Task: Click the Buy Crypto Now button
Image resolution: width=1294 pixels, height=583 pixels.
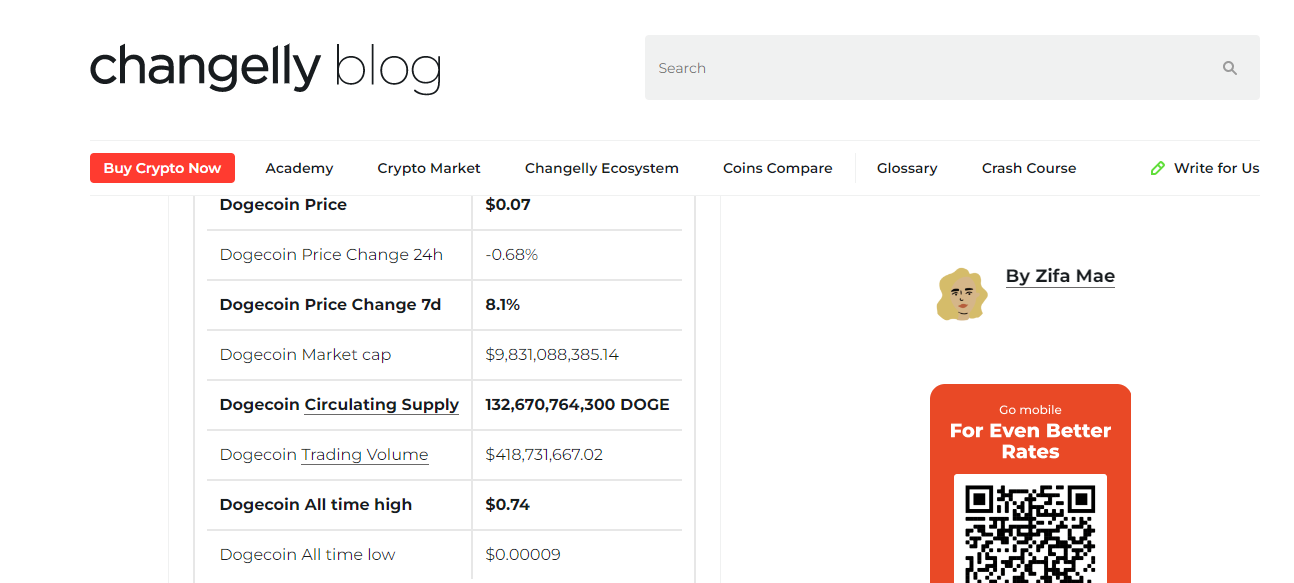Action: coord(162,168)
